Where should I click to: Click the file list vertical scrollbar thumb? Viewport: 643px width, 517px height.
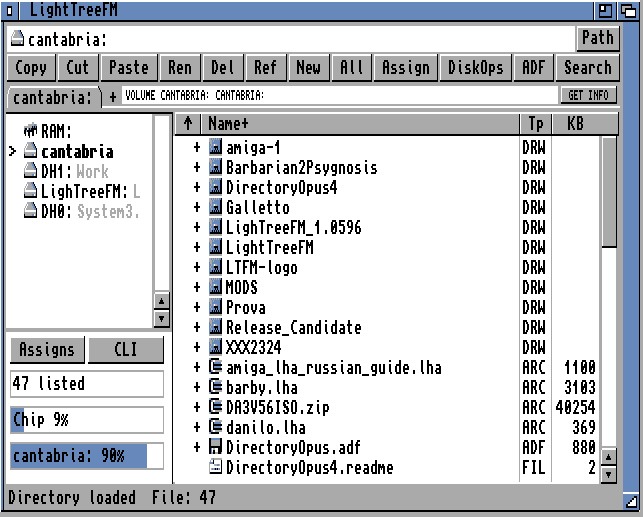click(609, 192)
